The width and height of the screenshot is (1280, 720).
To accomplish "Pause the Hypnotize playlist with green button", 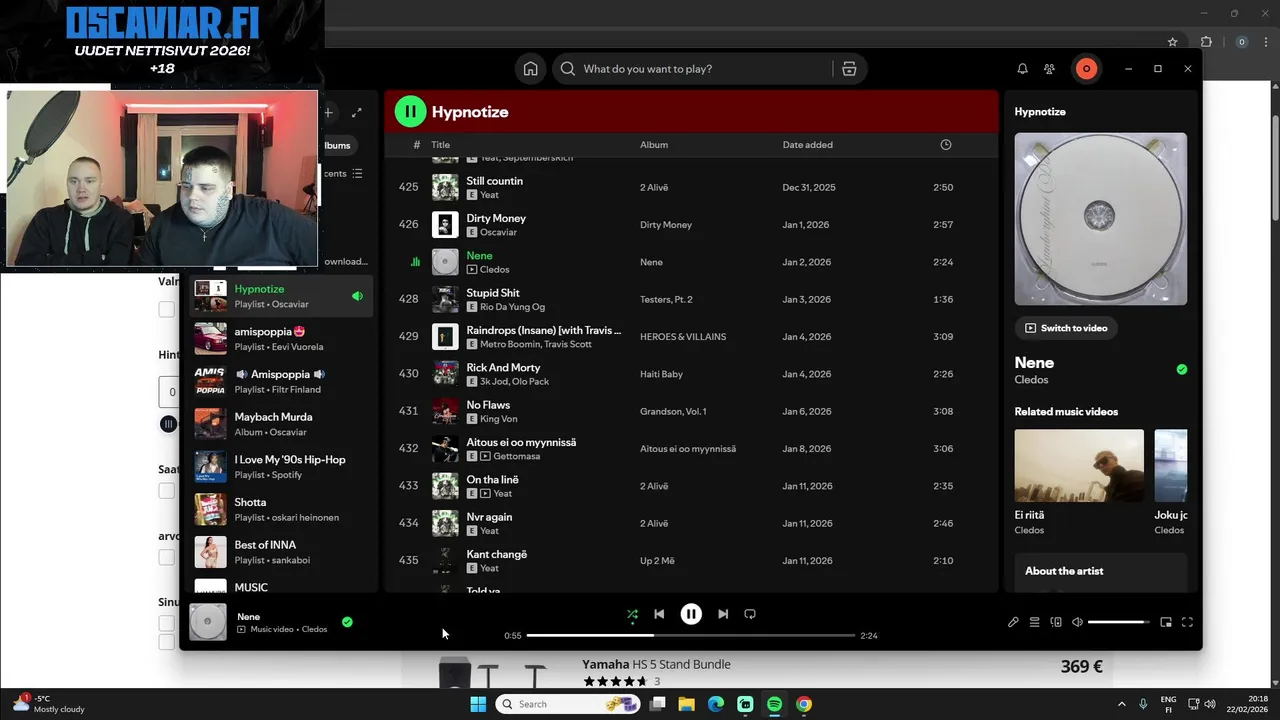I will (x=410, y=111).
